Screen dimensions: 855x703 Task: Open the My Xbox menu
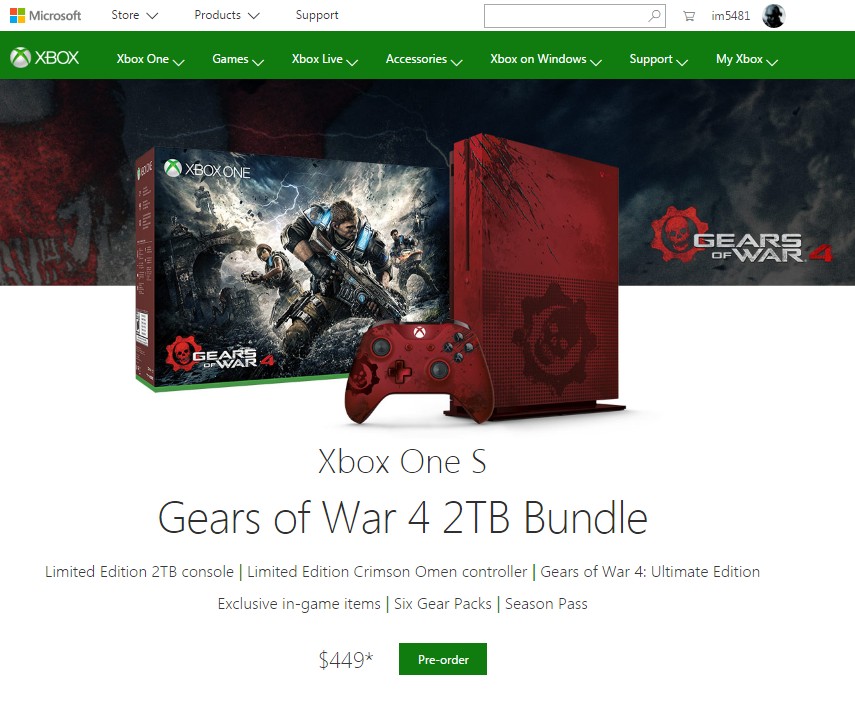pyautogui.click(x=746, y=59)
